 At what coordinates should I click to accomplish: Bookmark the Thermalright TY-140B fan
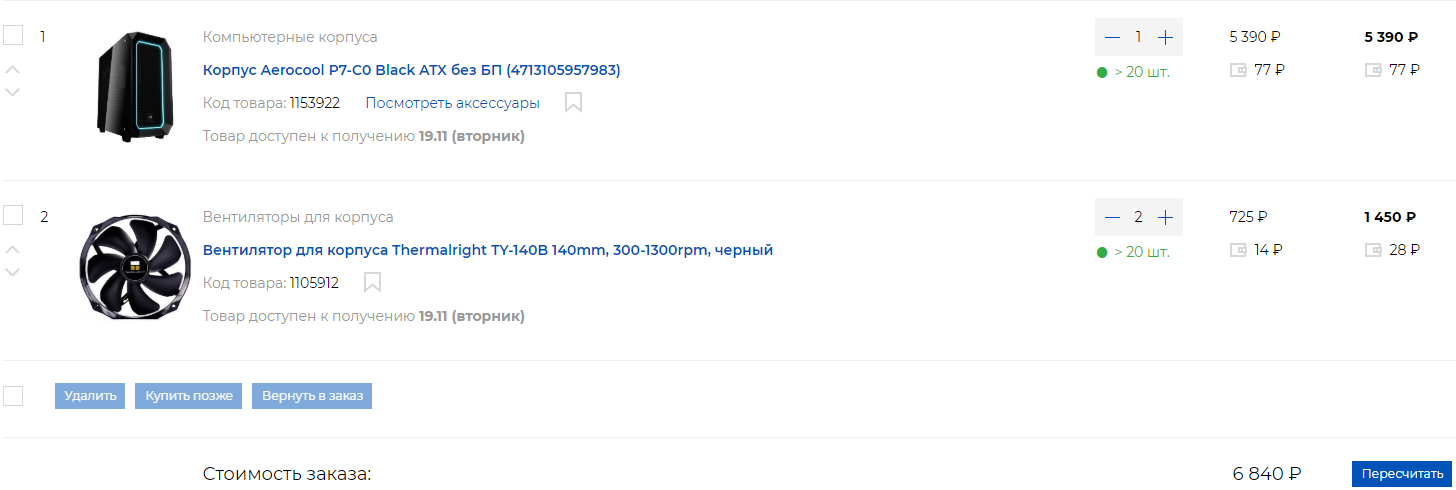pos(372,283)
